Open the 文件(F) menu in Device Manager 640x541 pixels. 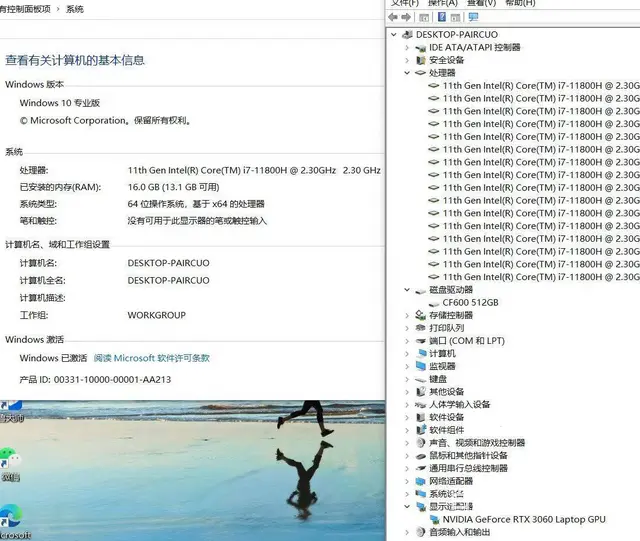click(x=405, y=3)
